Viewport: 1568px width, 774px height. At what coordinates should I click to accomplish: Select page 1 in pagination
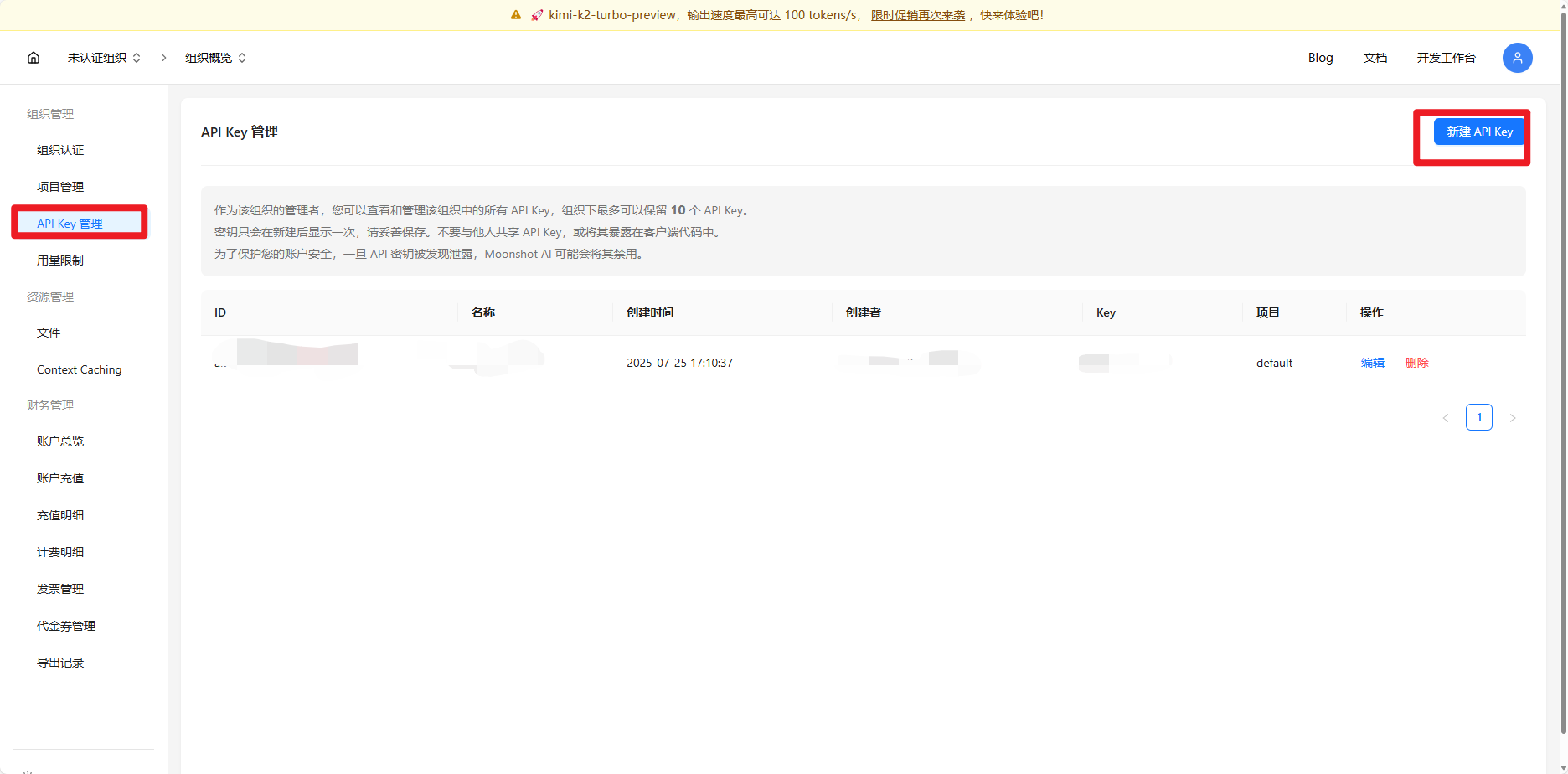1478,417
